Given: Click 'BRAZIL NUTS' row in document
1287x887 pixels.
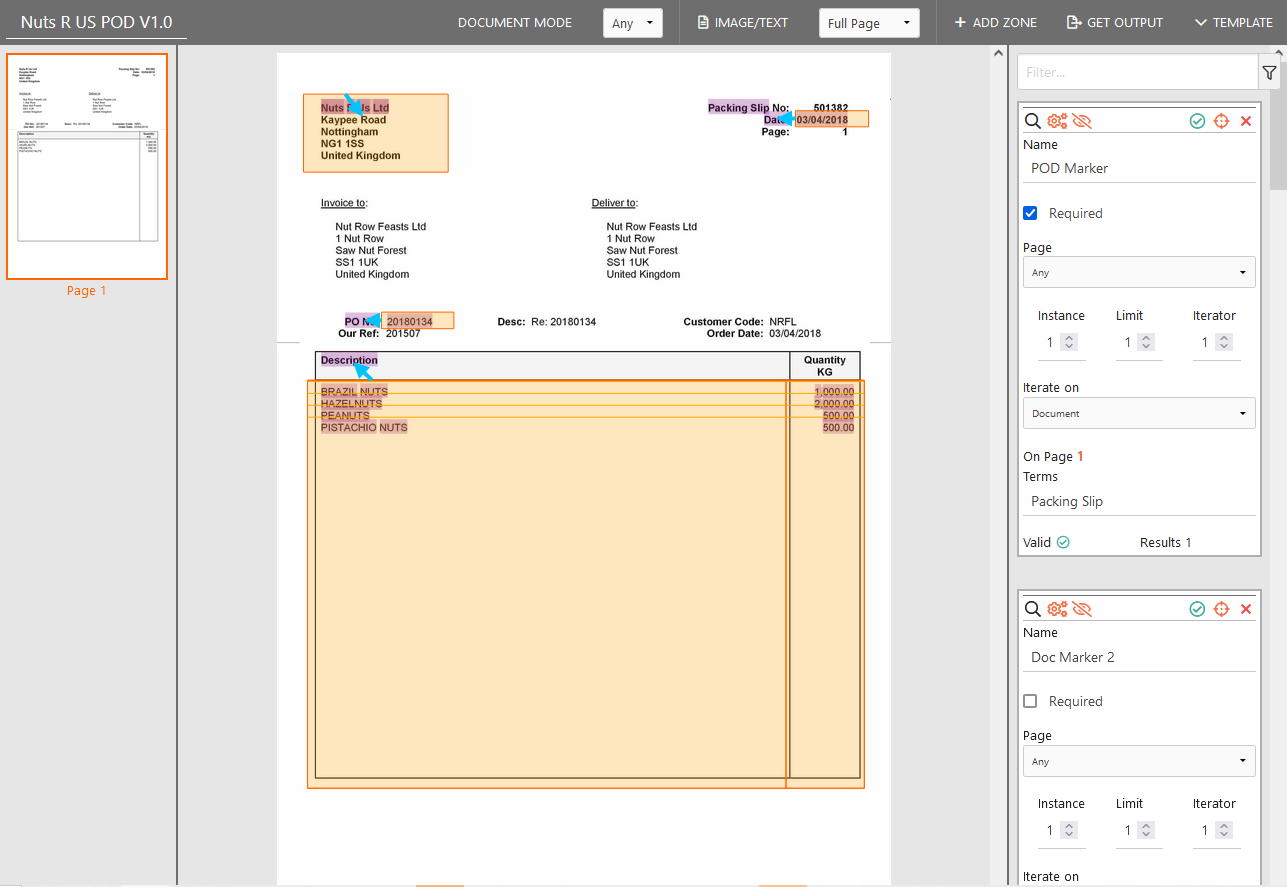Looking at the screenshot, I should [x=354, y=392].
